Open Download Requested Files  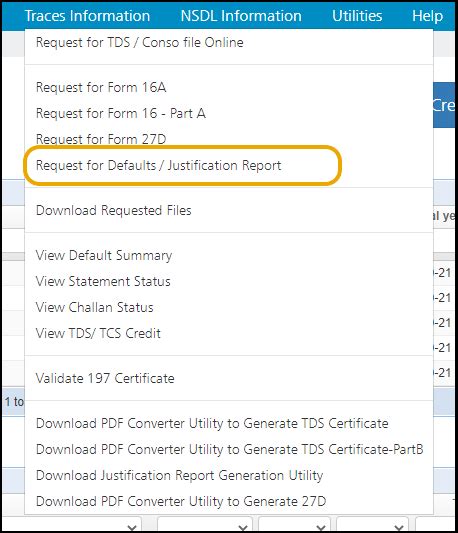pos(114,210)
